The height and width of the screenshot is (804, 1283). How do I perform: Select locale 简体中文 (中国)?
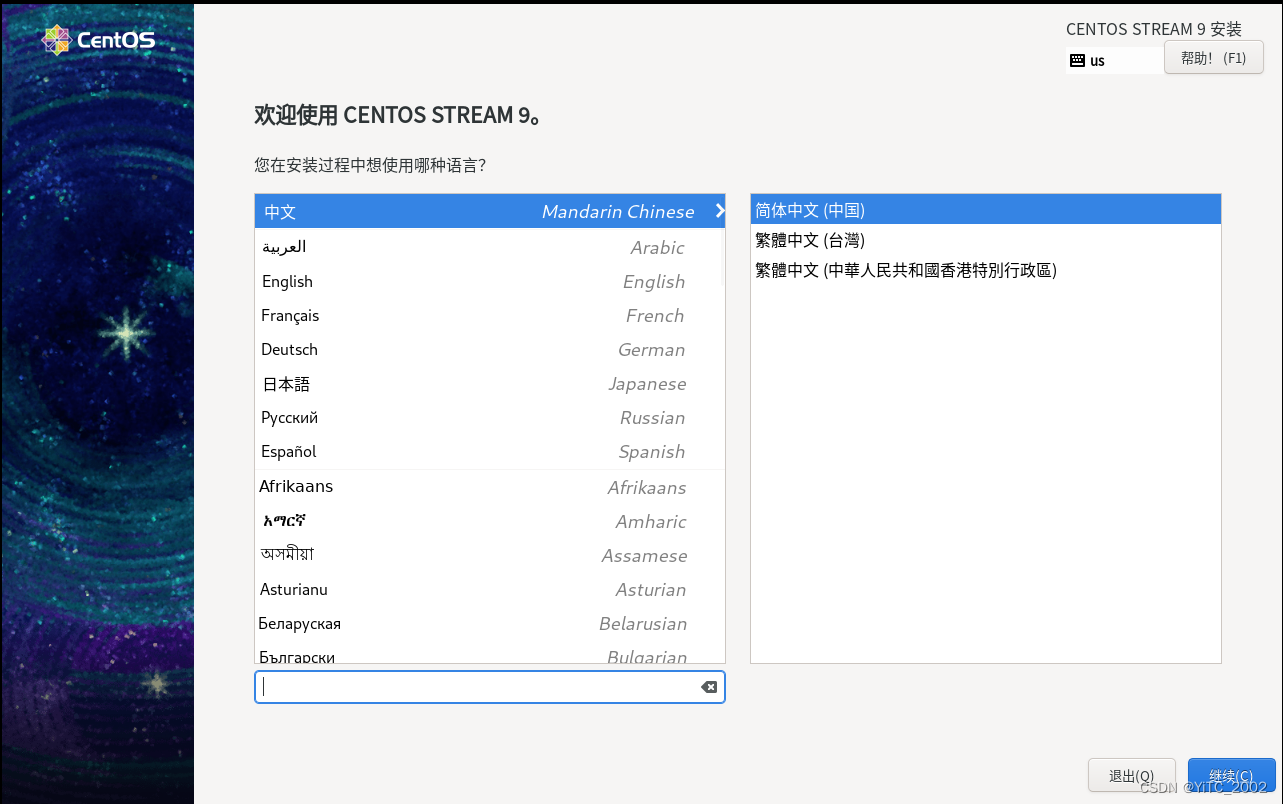tap(986, 210)
